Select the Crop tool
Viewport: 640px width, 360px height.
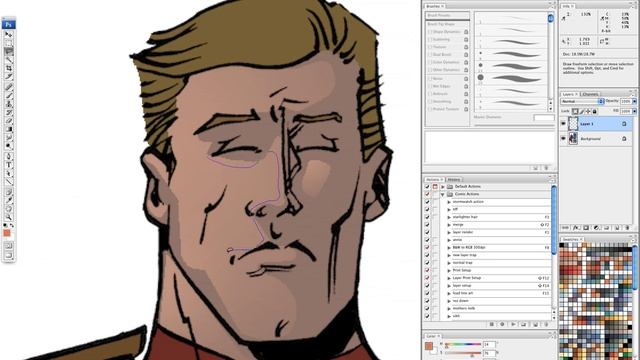click(8, 68)
